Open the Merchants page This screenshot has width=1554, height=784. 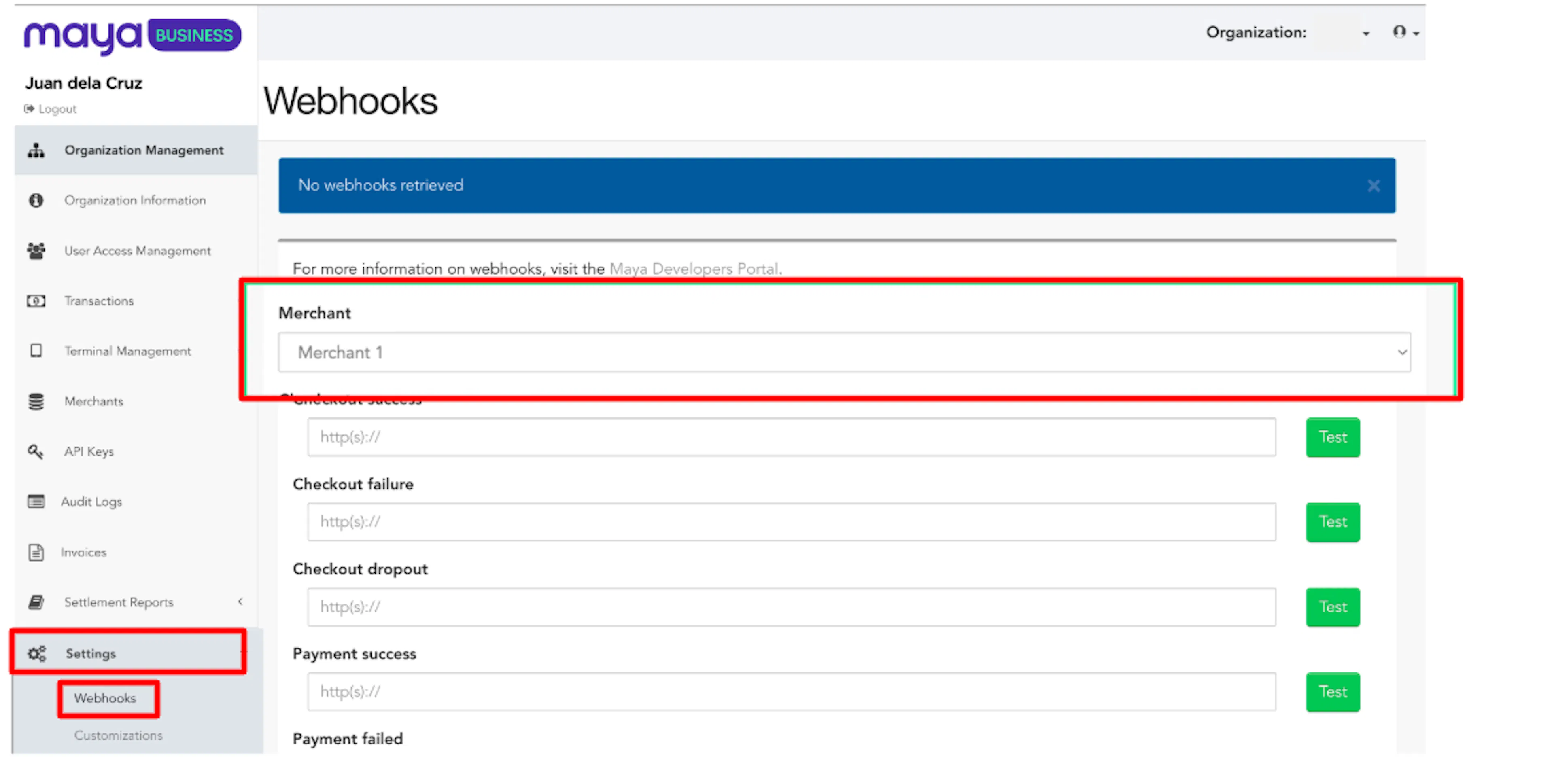point(94,402)
